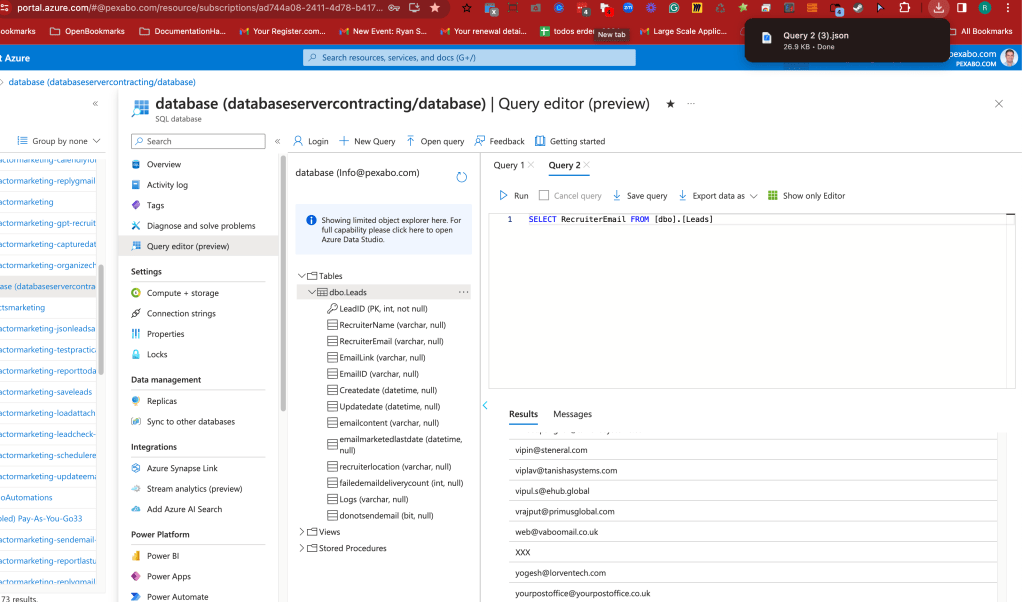Open the Tags menu item
The height and width of the screenshot is (602, 1022).
point(155,205)
